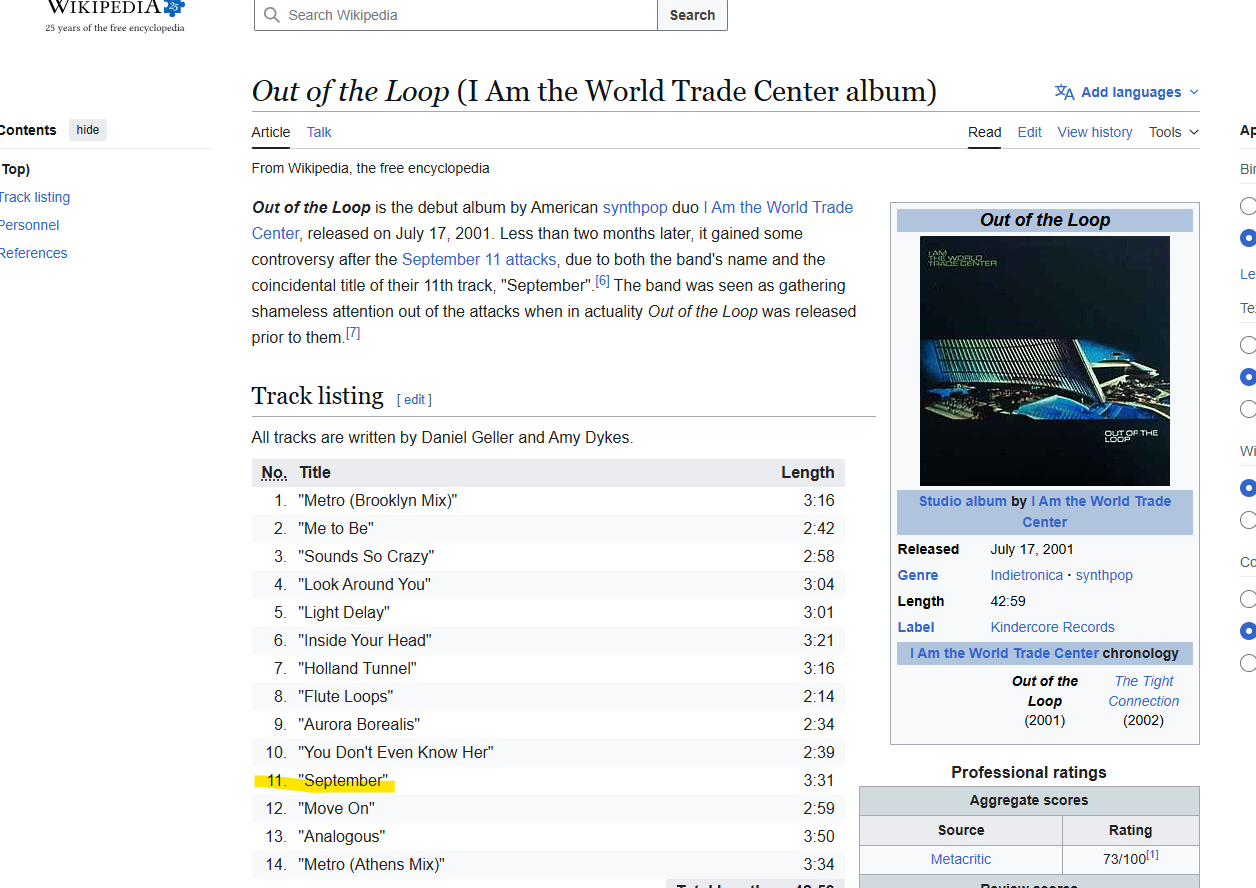Open the synthpop link in intro paragraph
Screen dimensions: 1256x888
point(635,207)
